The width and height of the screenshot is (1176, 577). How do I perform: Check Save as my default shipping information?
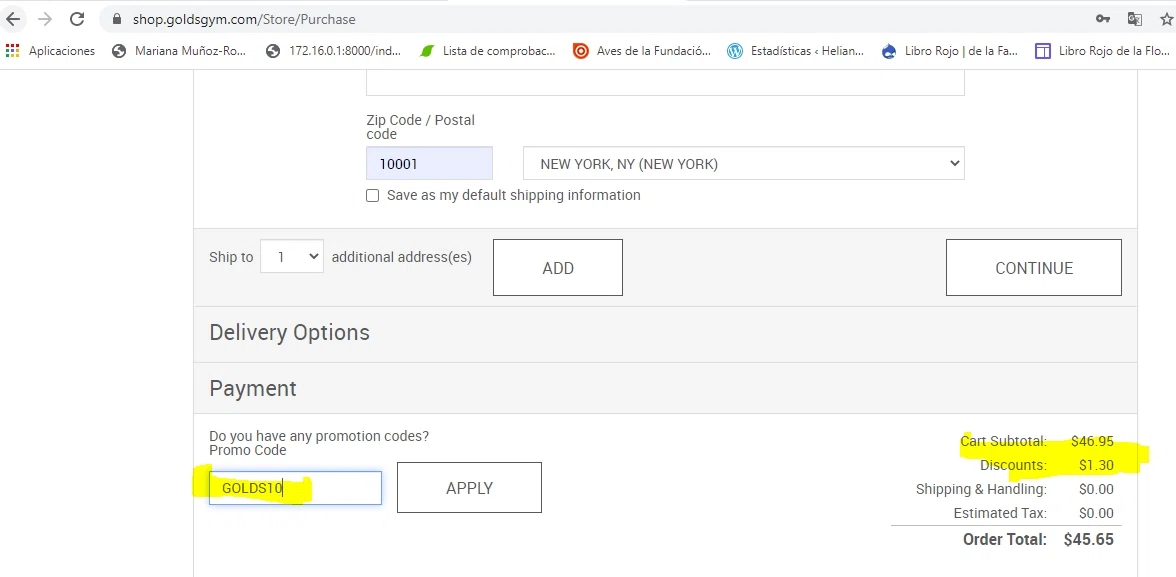373,196
